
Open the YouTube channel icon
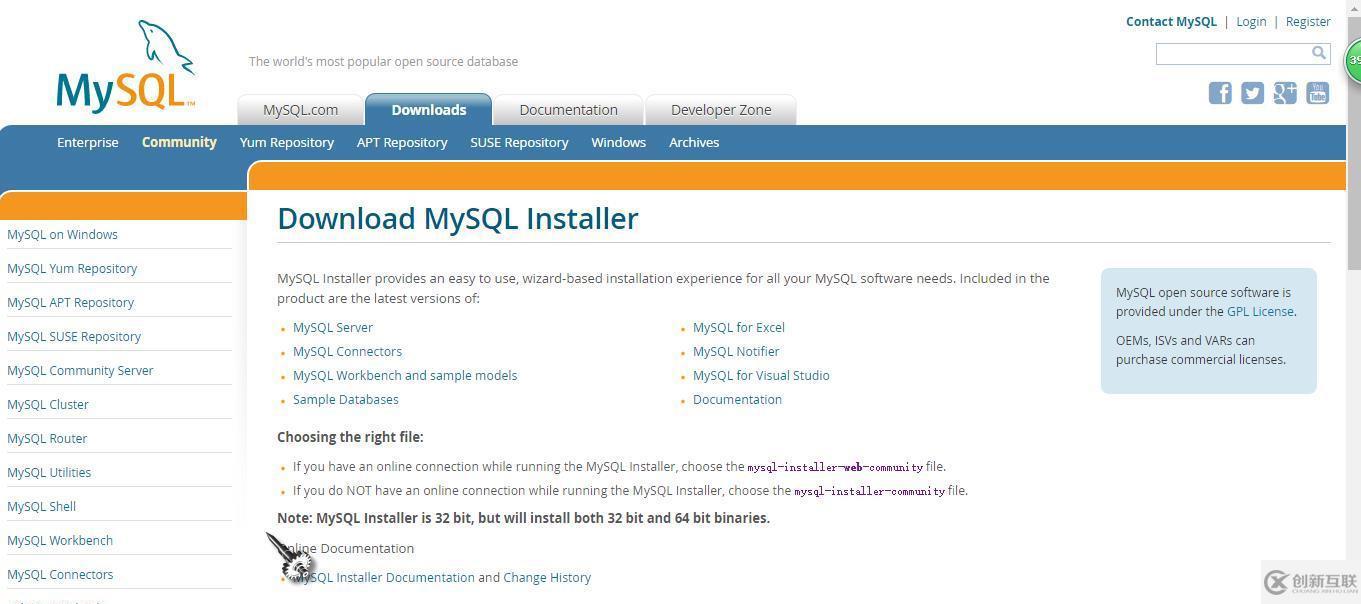(1318, 93)
